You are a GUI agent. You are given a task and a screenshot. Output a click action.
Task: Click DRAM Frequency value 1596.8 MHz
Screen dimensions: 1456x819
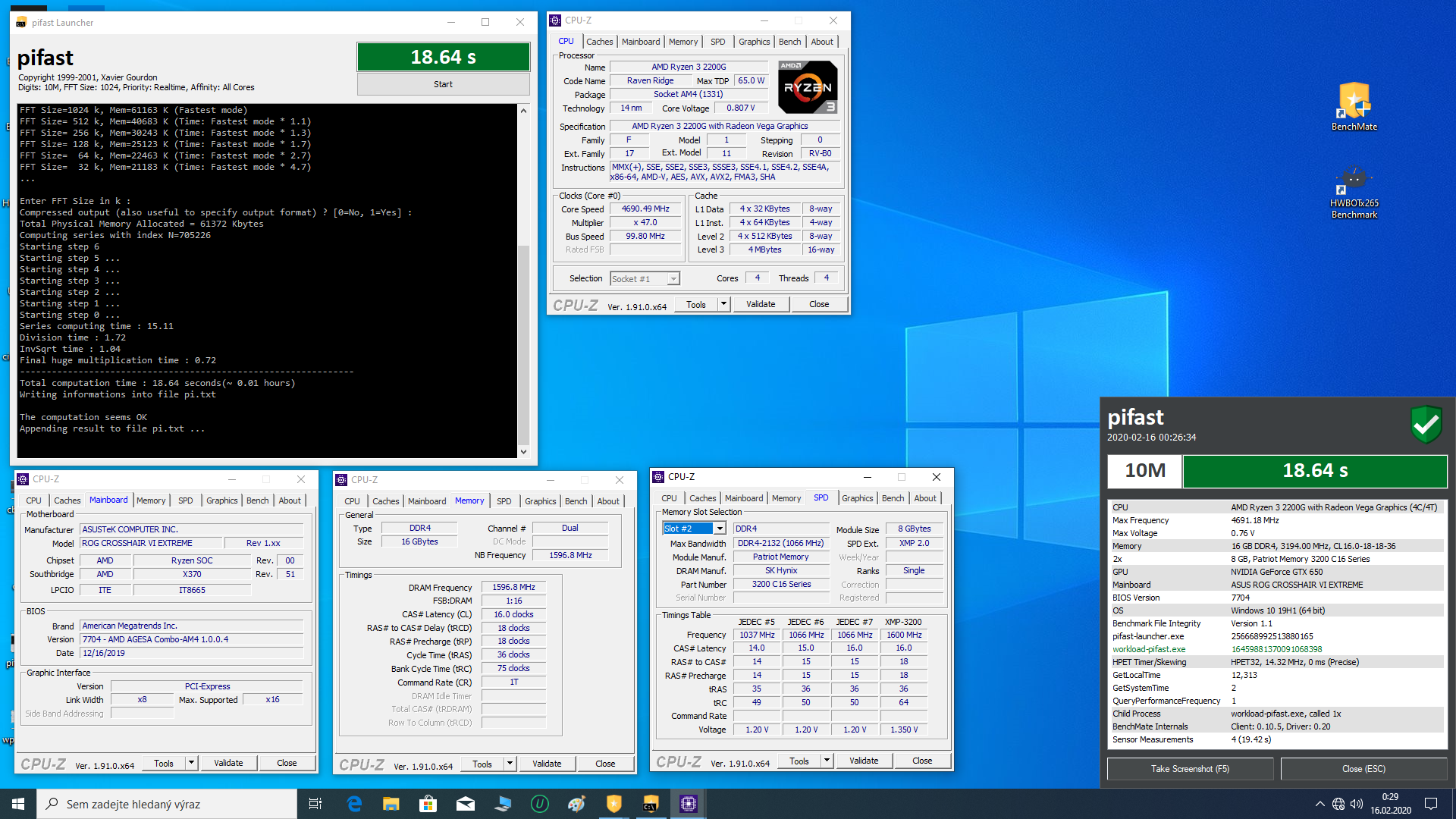click(x=513, y=587)
